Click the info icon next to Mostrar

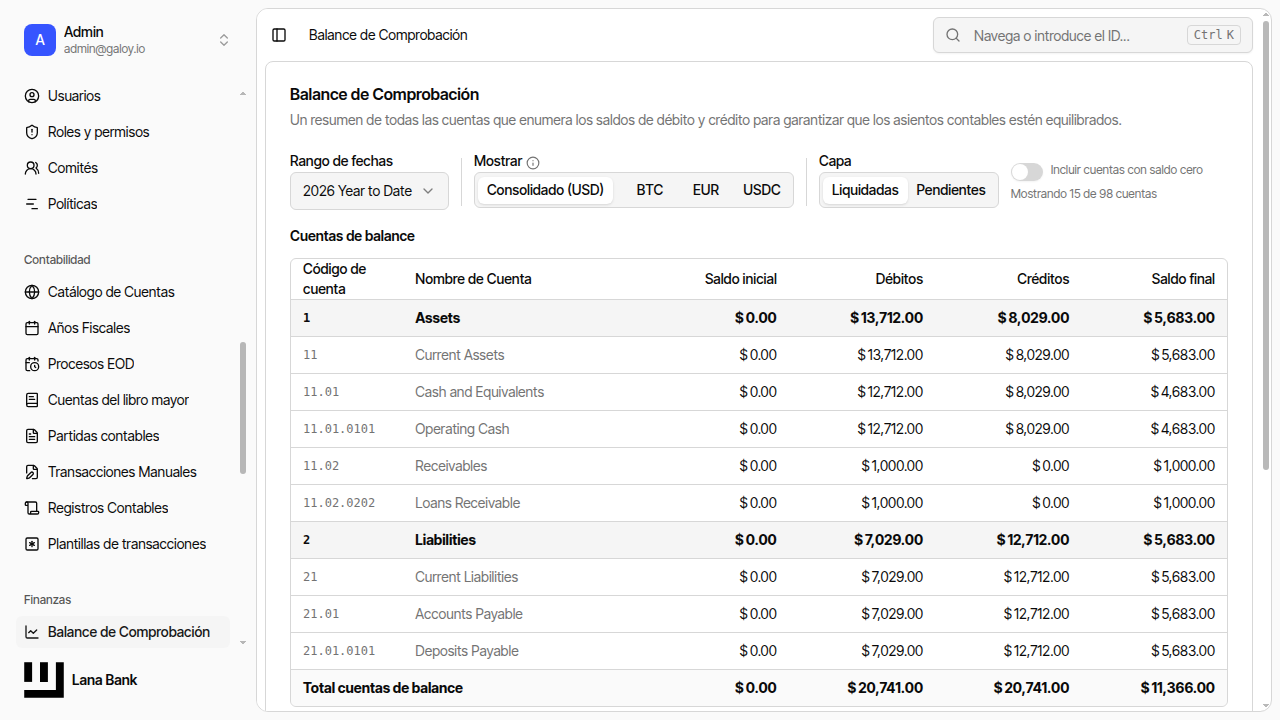point(533,162)
